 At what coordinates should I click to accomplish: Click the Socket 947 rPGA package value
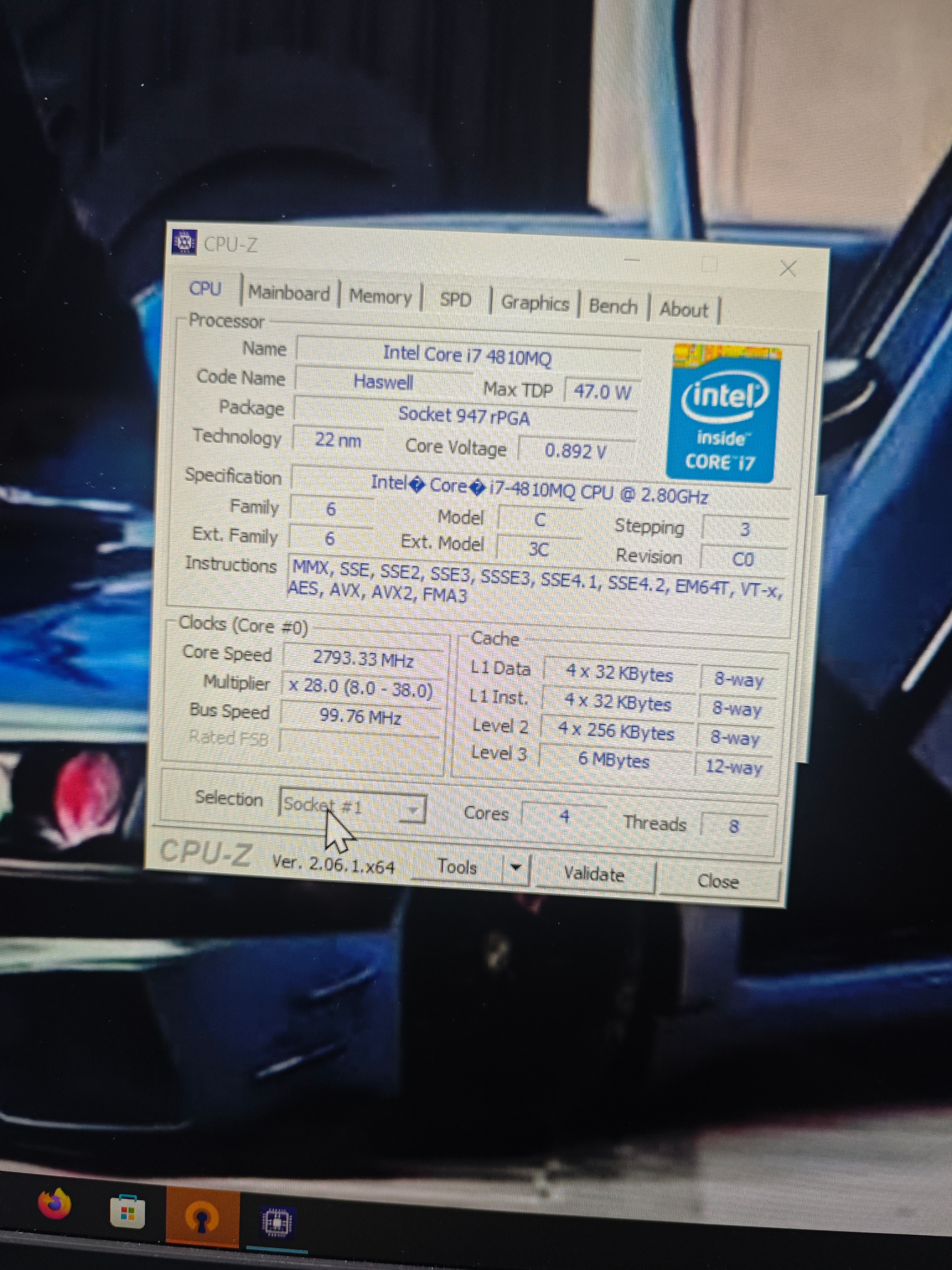pos(464,415)
